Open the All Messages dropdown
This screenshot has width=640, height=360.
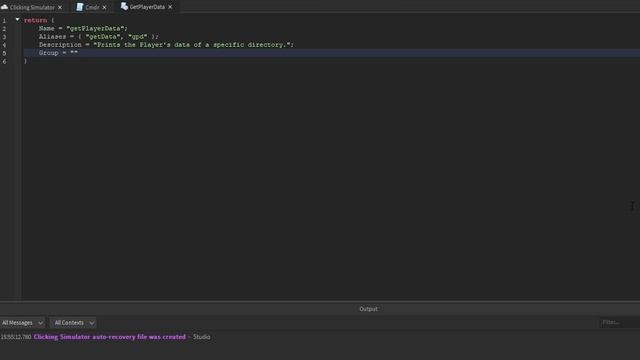pos(22,323)
